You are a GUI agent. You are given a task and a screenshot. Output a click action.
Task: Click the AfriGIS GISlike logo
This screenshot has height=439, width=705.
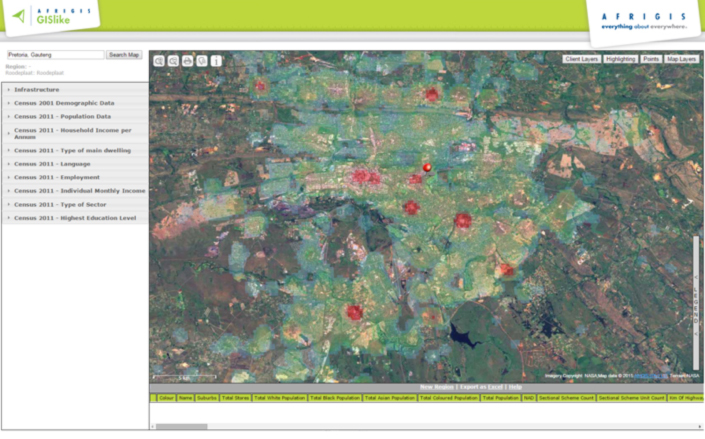coord(52,16)
